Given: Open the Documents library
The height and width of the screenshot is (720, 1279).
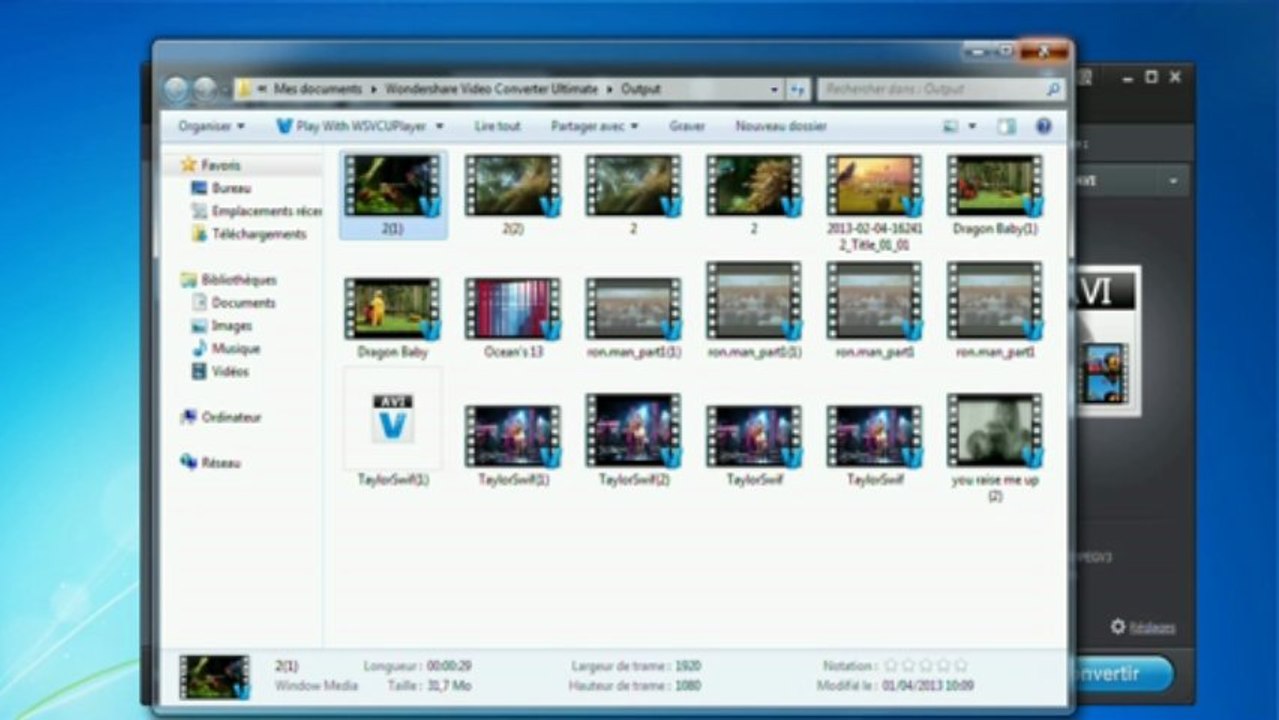Looking at the screenshot, I should [243, 303].
